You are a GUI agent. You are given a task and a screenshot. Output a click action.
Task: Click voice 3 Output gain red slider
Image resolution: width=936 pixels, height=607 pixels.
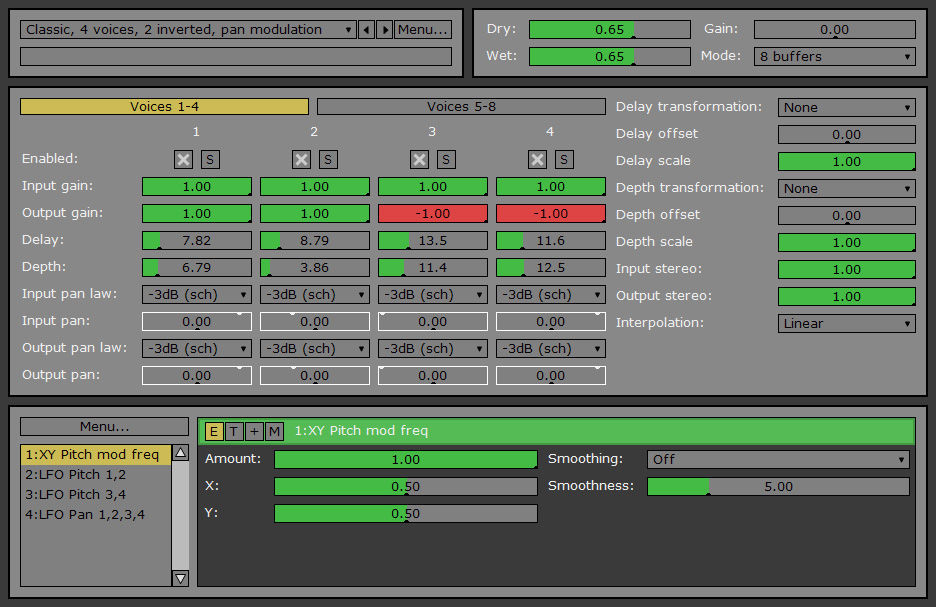[433, 214]
